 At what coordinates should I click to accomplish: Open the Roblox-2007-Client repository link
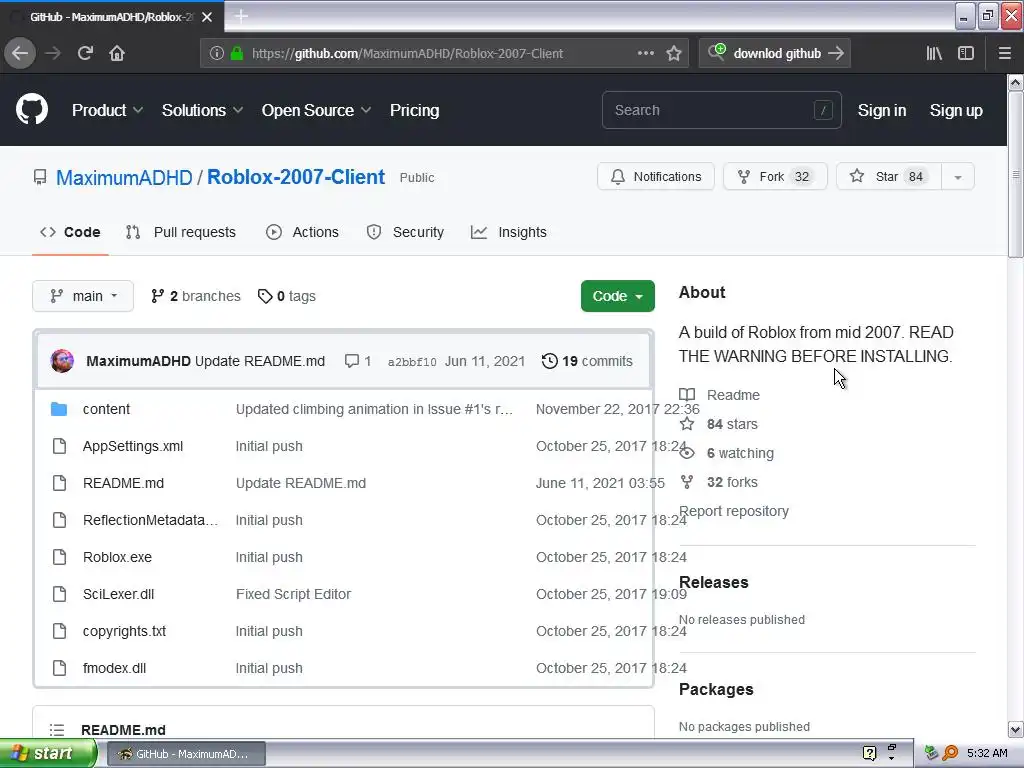click(296, 177)
